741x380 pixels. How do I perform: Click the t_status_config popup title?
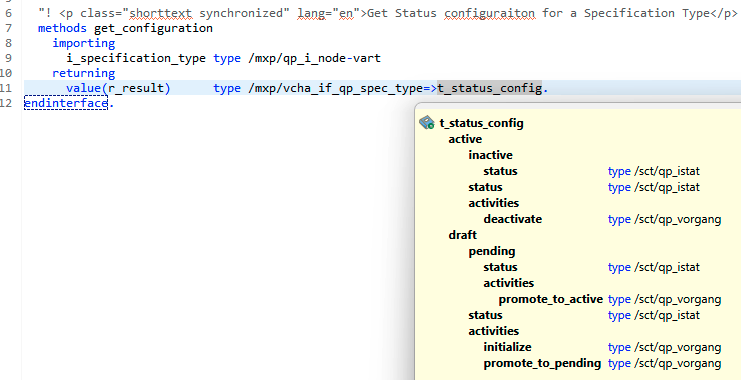coord(482,123)
